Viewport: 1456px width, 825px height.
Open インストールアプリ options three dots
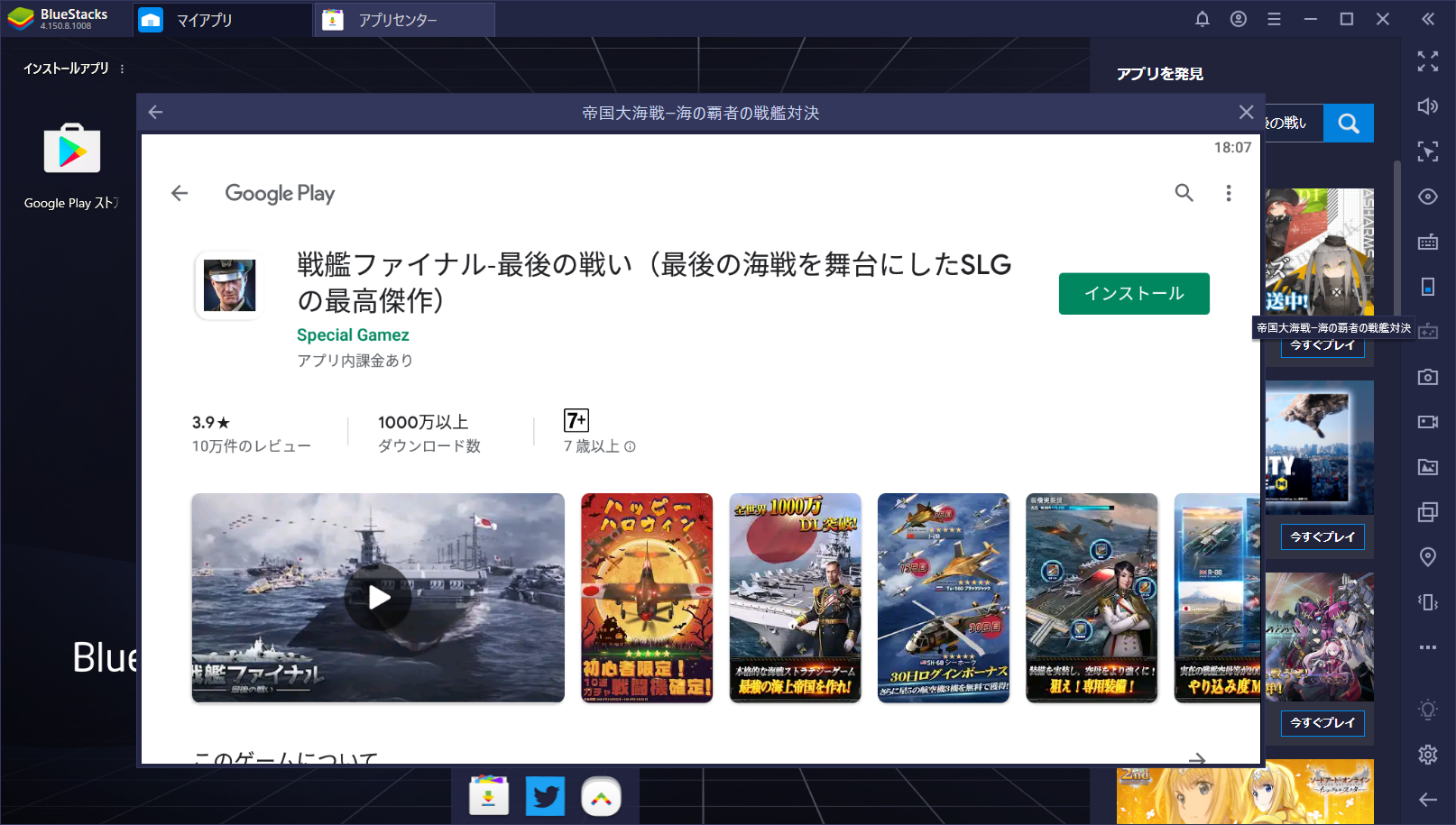click(122, 69)
